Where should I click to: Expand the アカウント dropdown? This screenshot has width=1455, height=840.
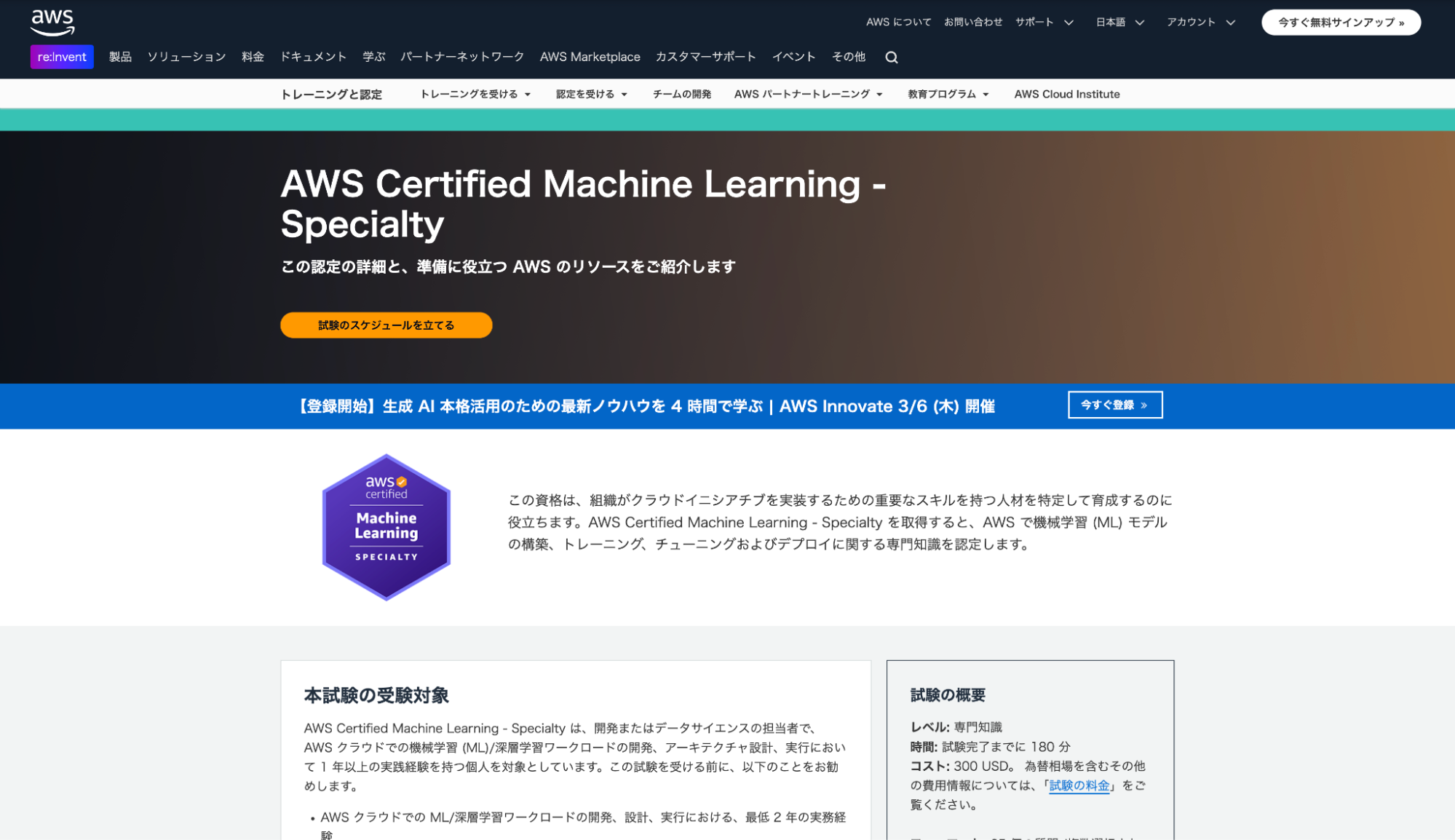click(x=1201, y=22)
